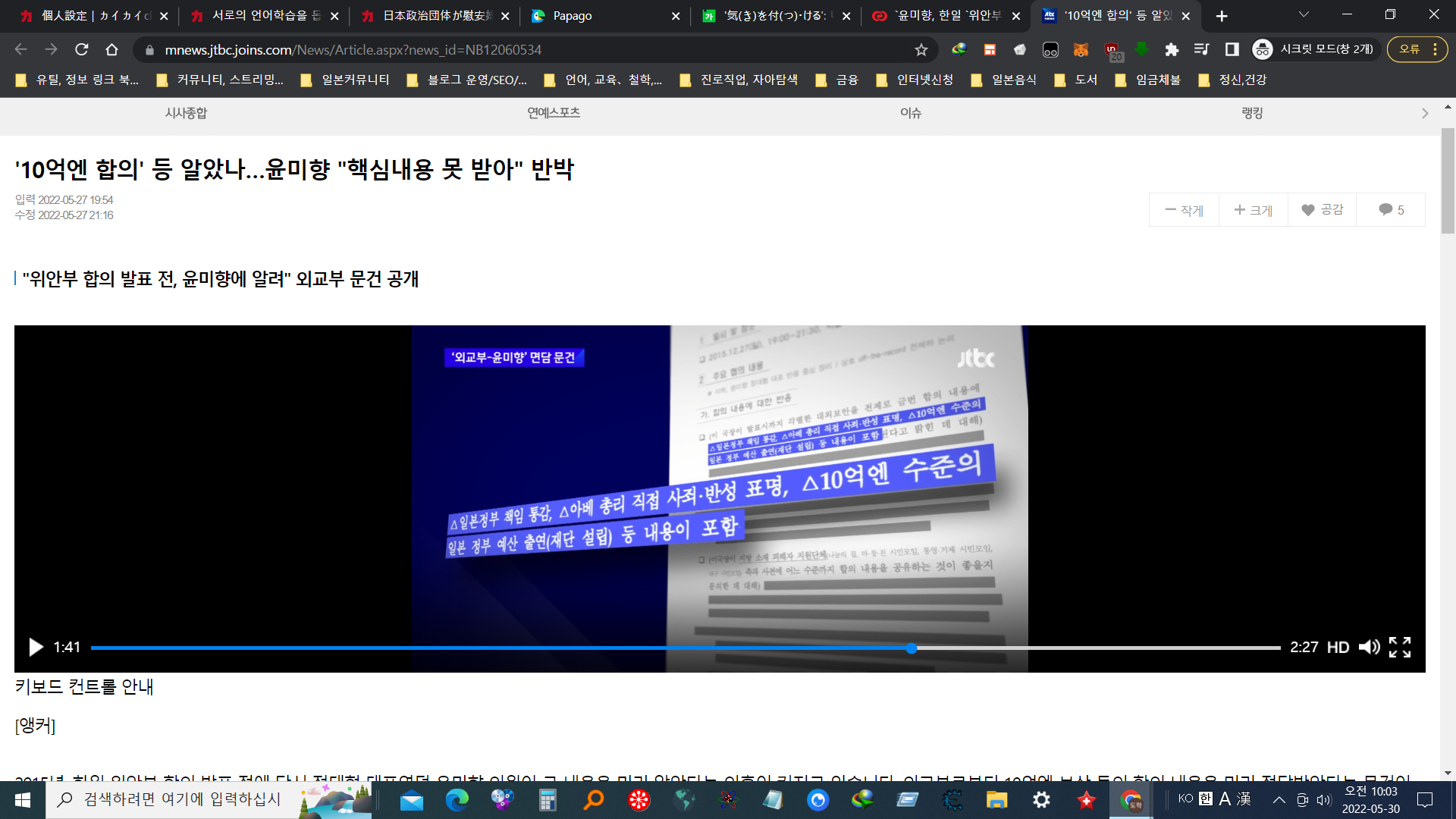Bookmark page with star icon

pos(921,50)
